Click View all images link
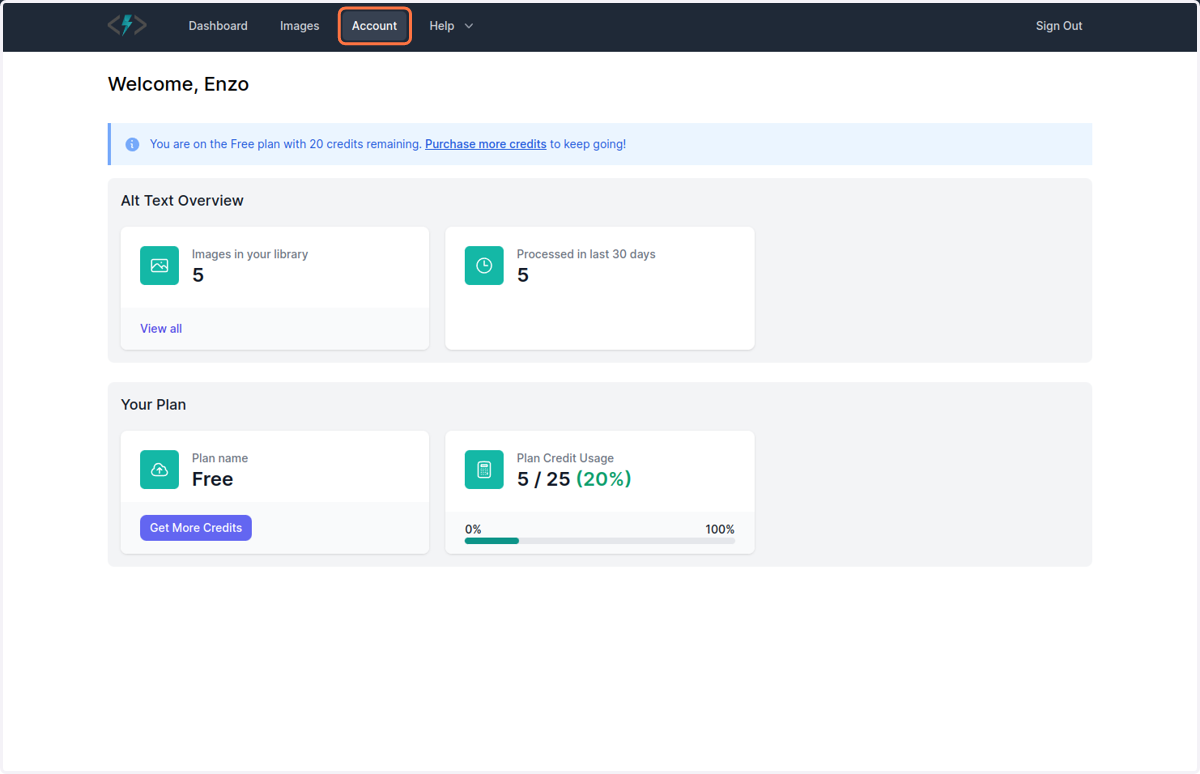Image resolution: width=1200 pixels, height=774 pixels. (161, 328)
